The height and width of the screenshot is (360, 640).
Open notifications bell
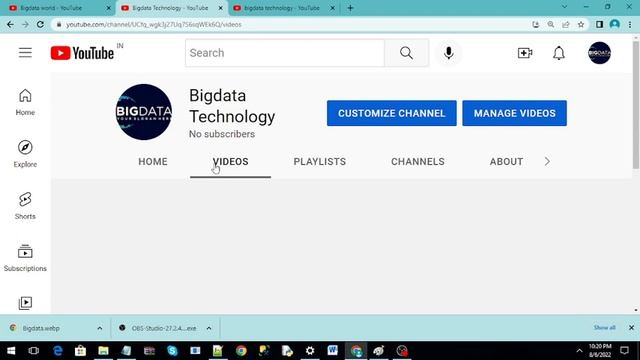pos(559,53)
